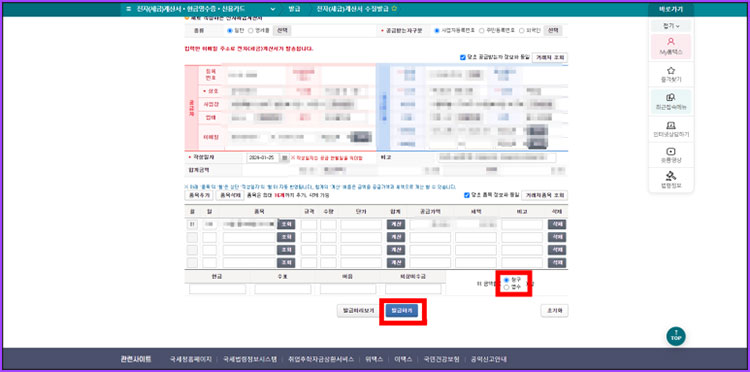Image resolution: width=750 pixels, height=372 pixels.
Task: Click the TOP scroll-up round button
Action: click(x=676, y=336)
